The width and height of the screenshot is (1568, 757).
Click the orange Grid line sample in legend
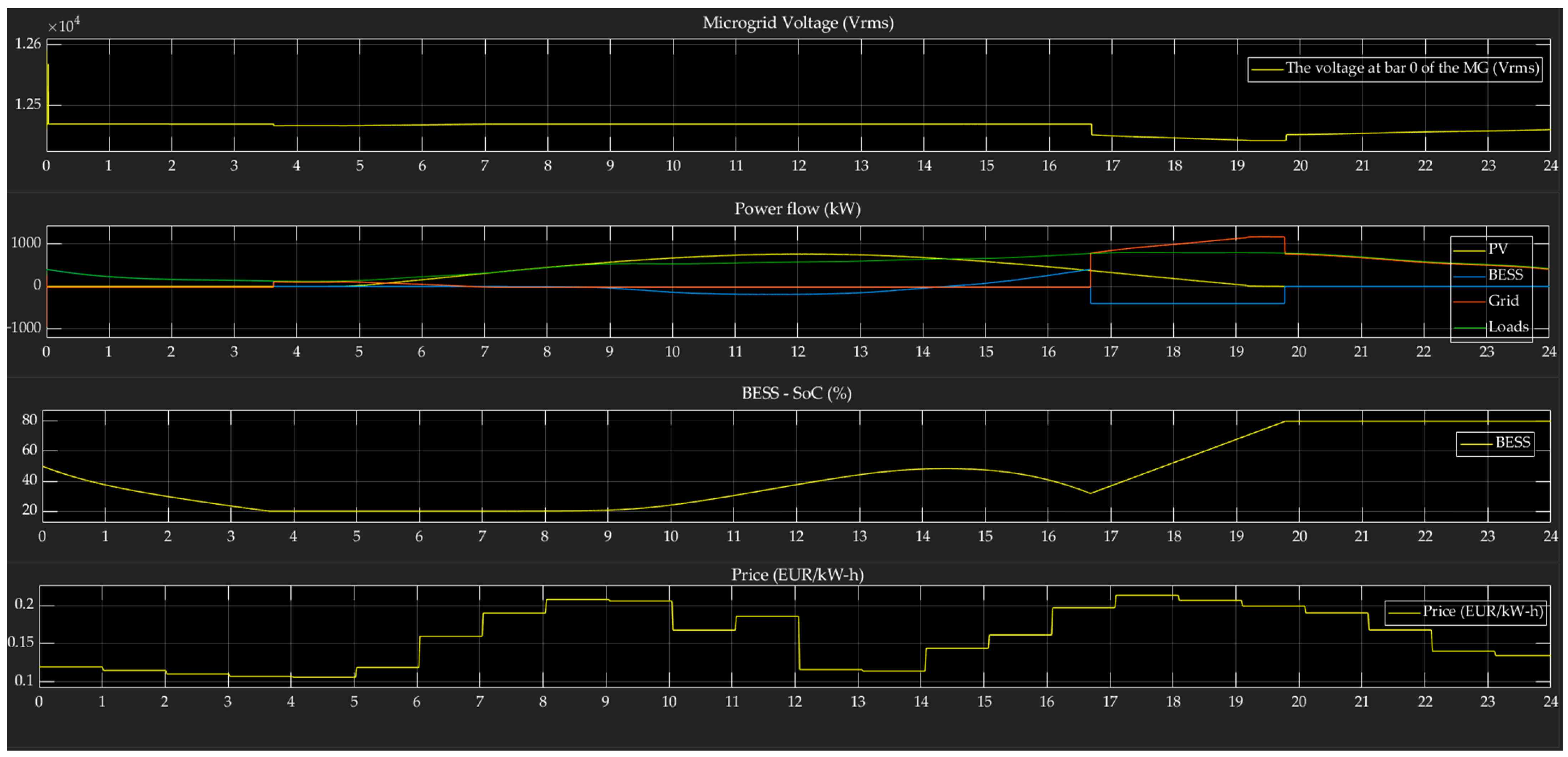[1469, 301]
